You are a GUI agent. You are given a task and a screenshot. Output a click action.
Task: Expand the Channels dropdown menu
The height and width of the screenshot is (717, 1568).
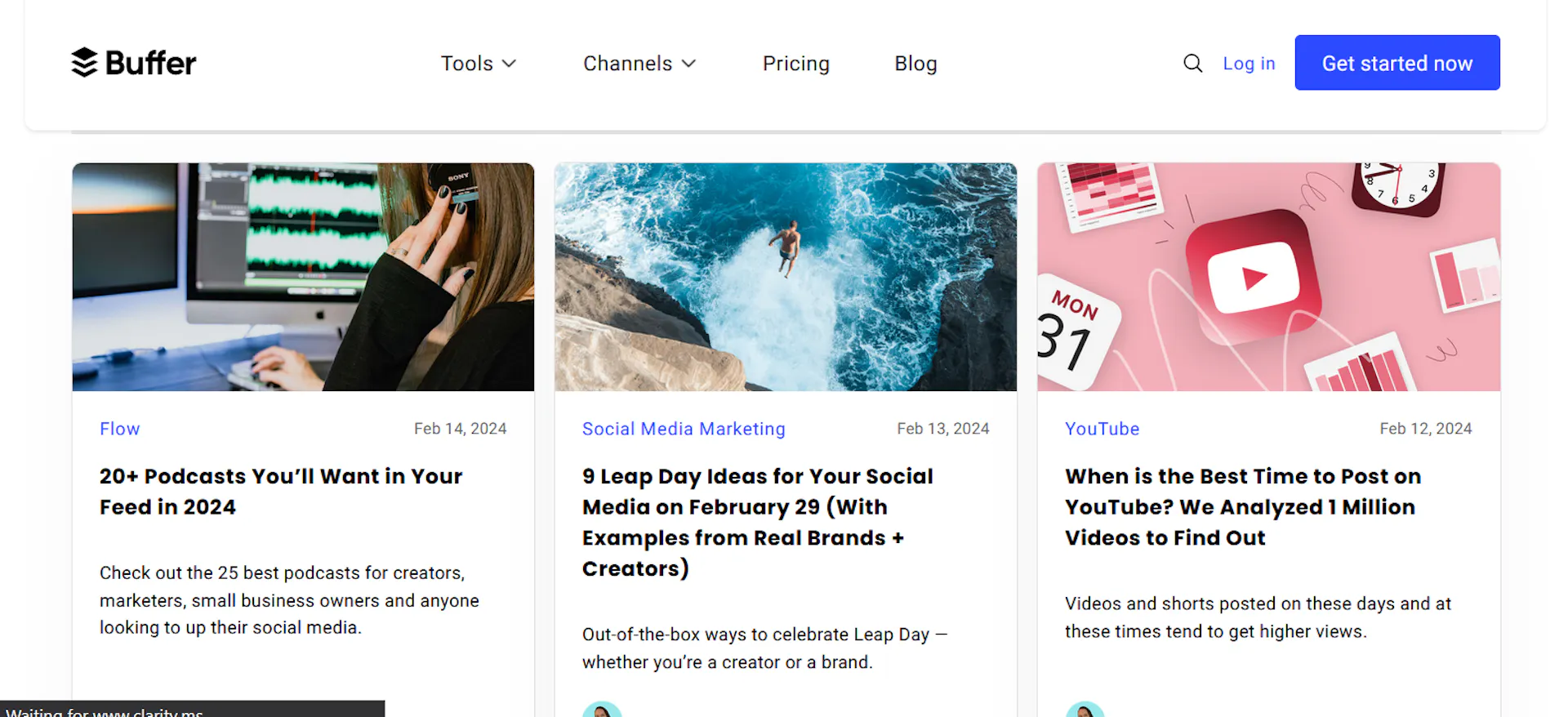coord(639,64)
